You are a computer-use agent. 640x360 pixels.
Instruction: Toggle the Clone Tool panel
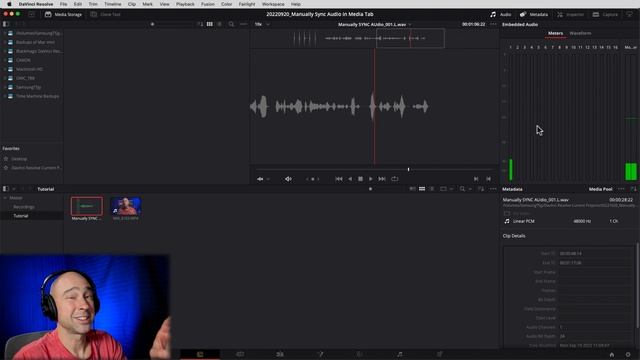pyautogui.click(x=106, y=14)
